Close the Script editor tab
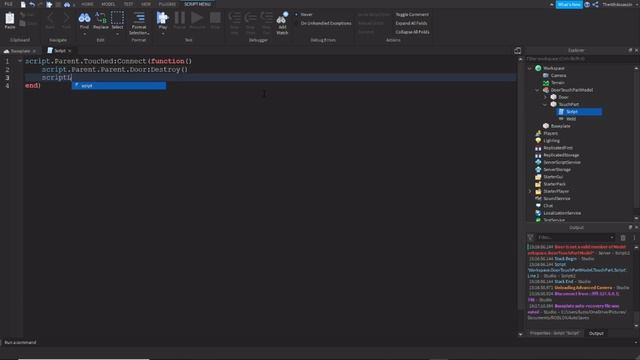 [x=69, y=51]
